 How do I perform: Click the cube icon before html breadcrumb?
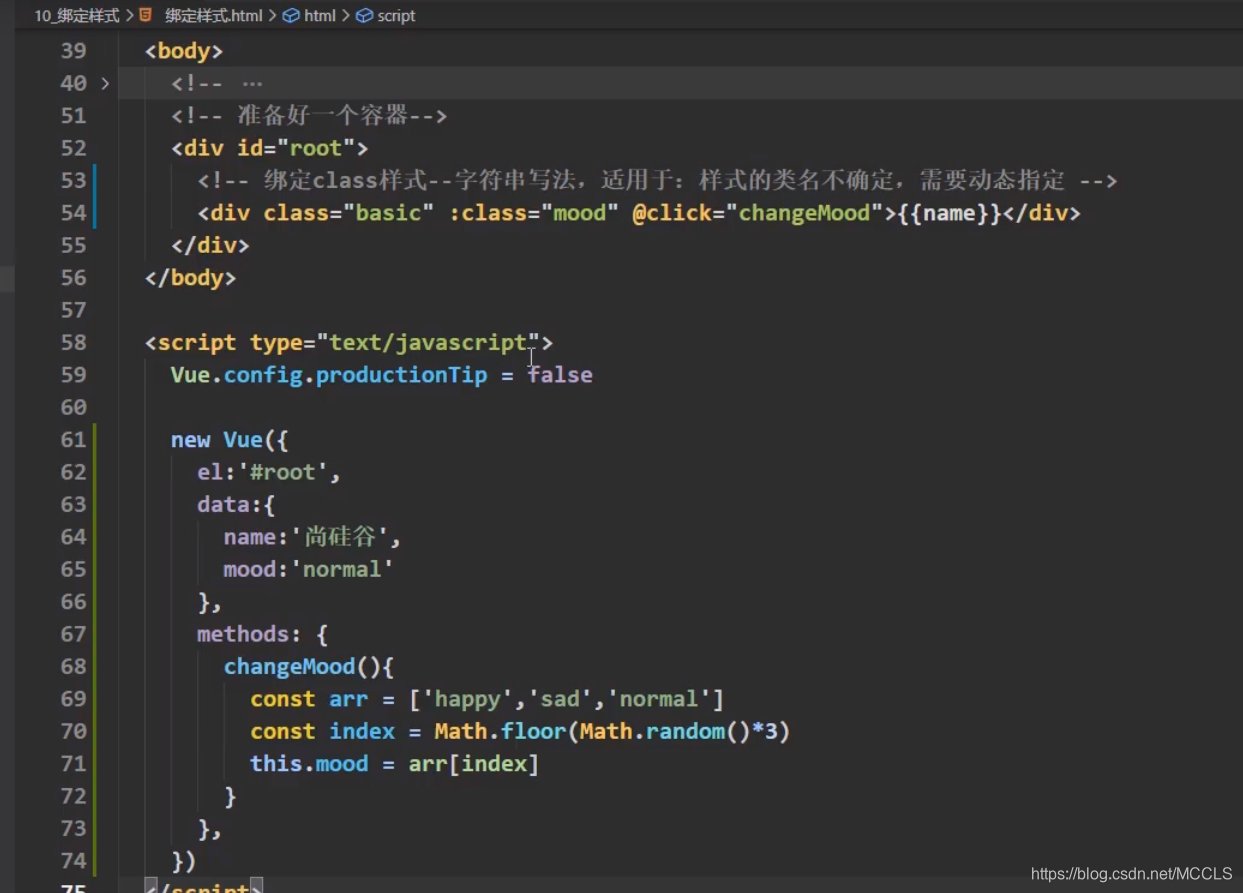click(x=291, y=16)
